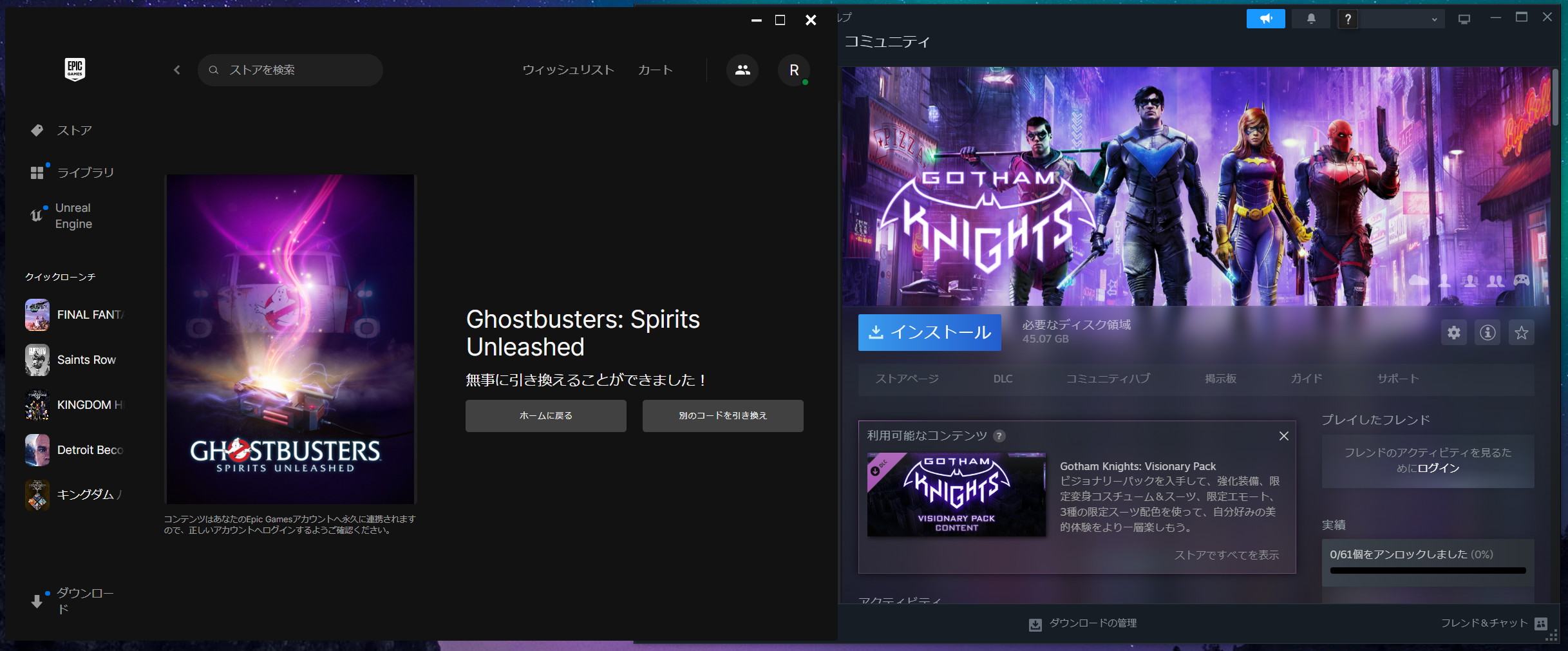The height and width of the screenshot is (651, 1568).
Task: Click ストアですべてを表示 link
Action: pyautogui.click(x=1226, y=555)
